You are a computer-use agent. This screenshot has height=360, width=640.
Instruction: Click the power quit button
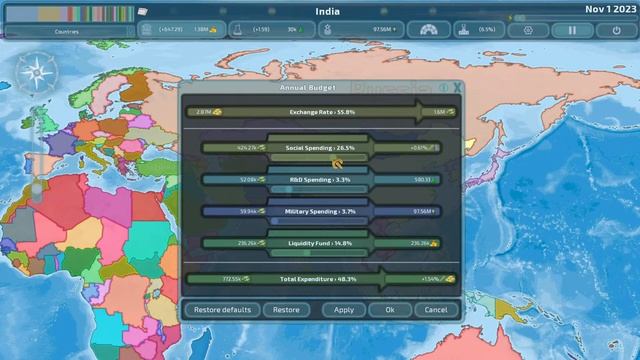pyautogui.click(x=616, y=30)
